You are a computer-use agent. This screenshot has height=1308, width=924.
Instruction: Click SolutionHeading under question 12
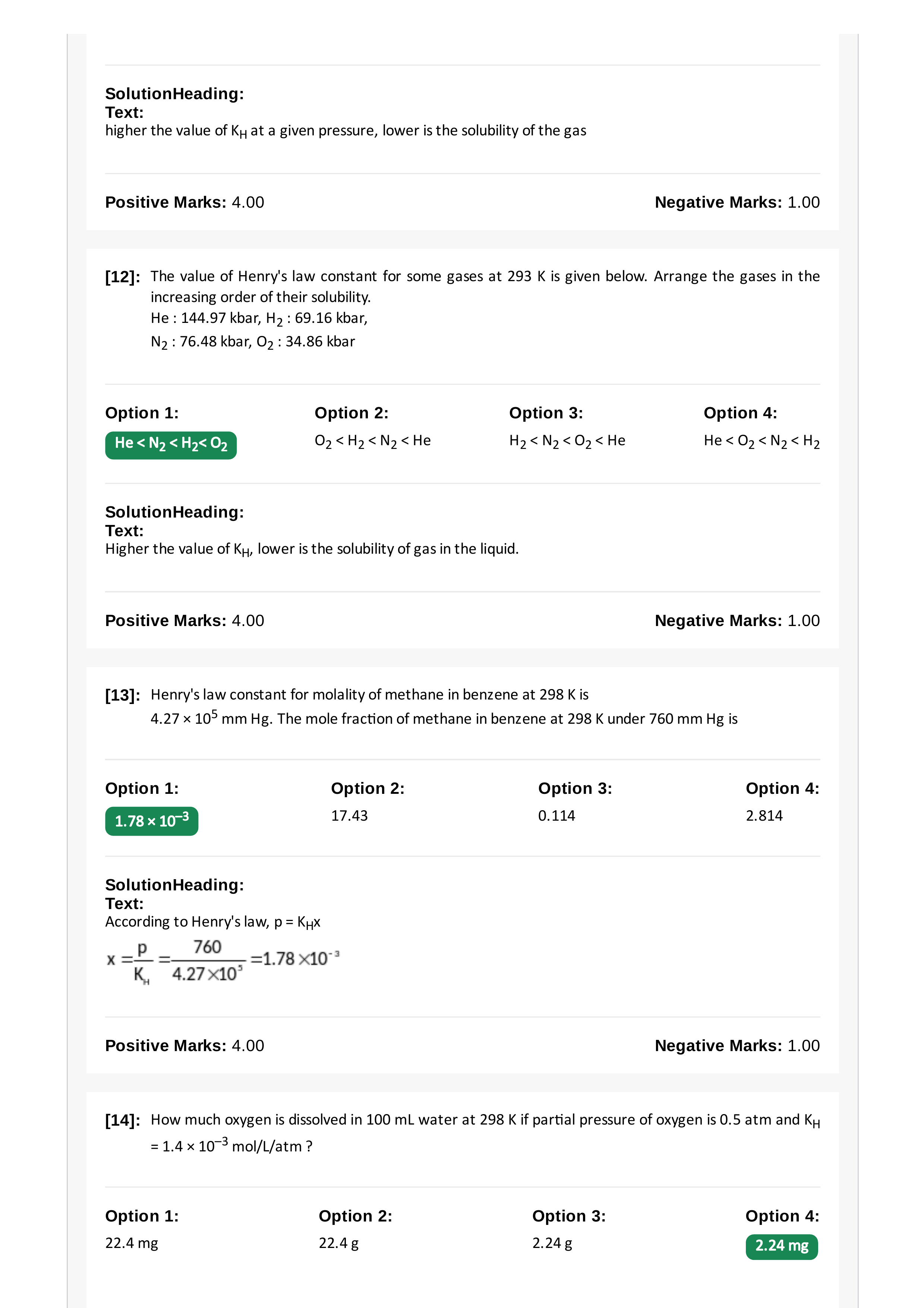[x=174, y=512]
